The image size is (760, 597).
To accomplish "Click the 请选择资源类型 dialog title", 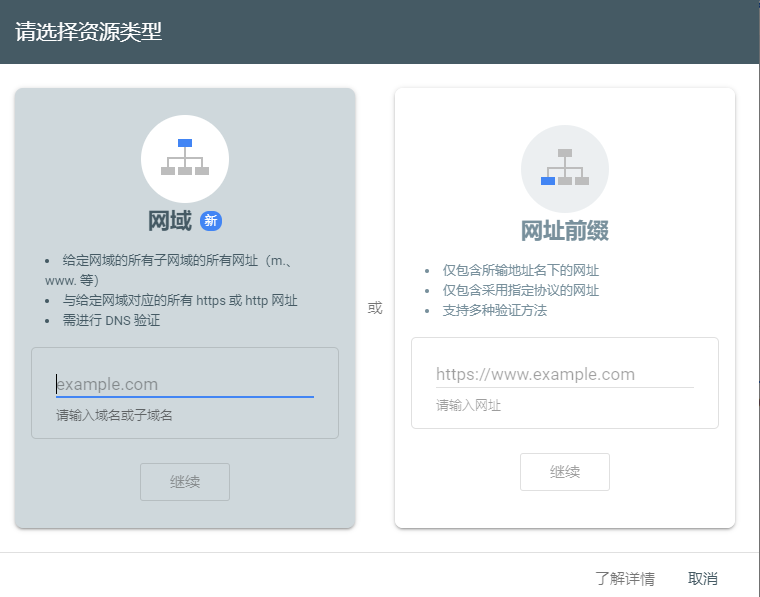I will [89, 32].
